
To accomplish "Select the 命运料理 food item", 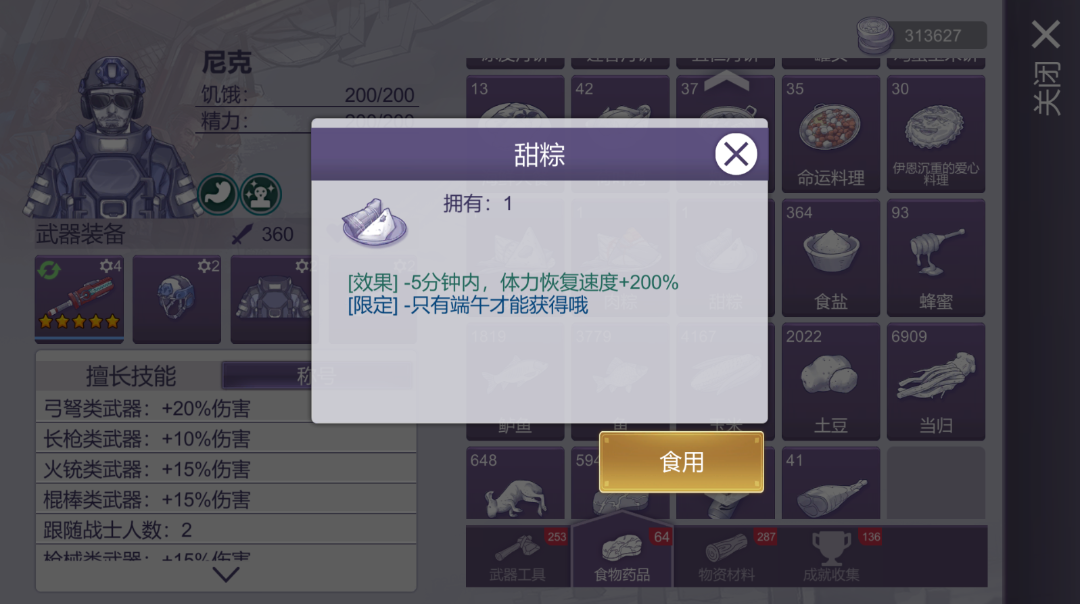I will click(831, 134).
